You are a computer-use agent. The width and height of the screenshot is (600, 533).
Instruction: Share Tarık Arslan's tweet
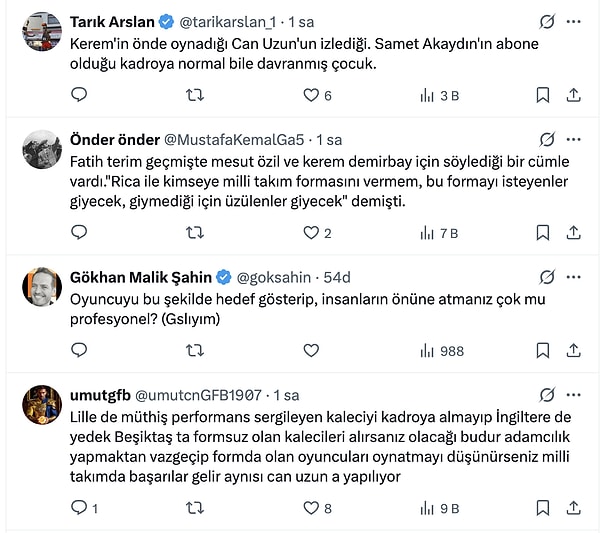(574, 95)
